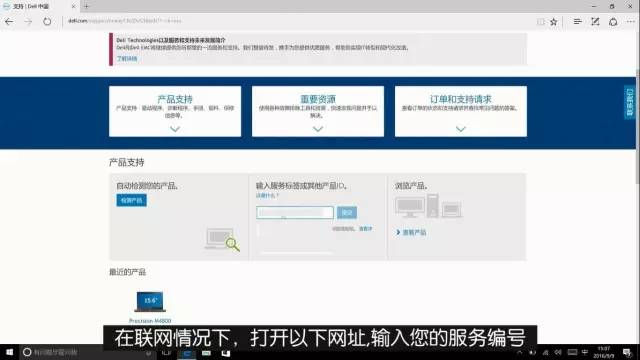This screenshot has height=360, width=640.
Task: Click the browse products computers image
Action: tap(428, 206)
